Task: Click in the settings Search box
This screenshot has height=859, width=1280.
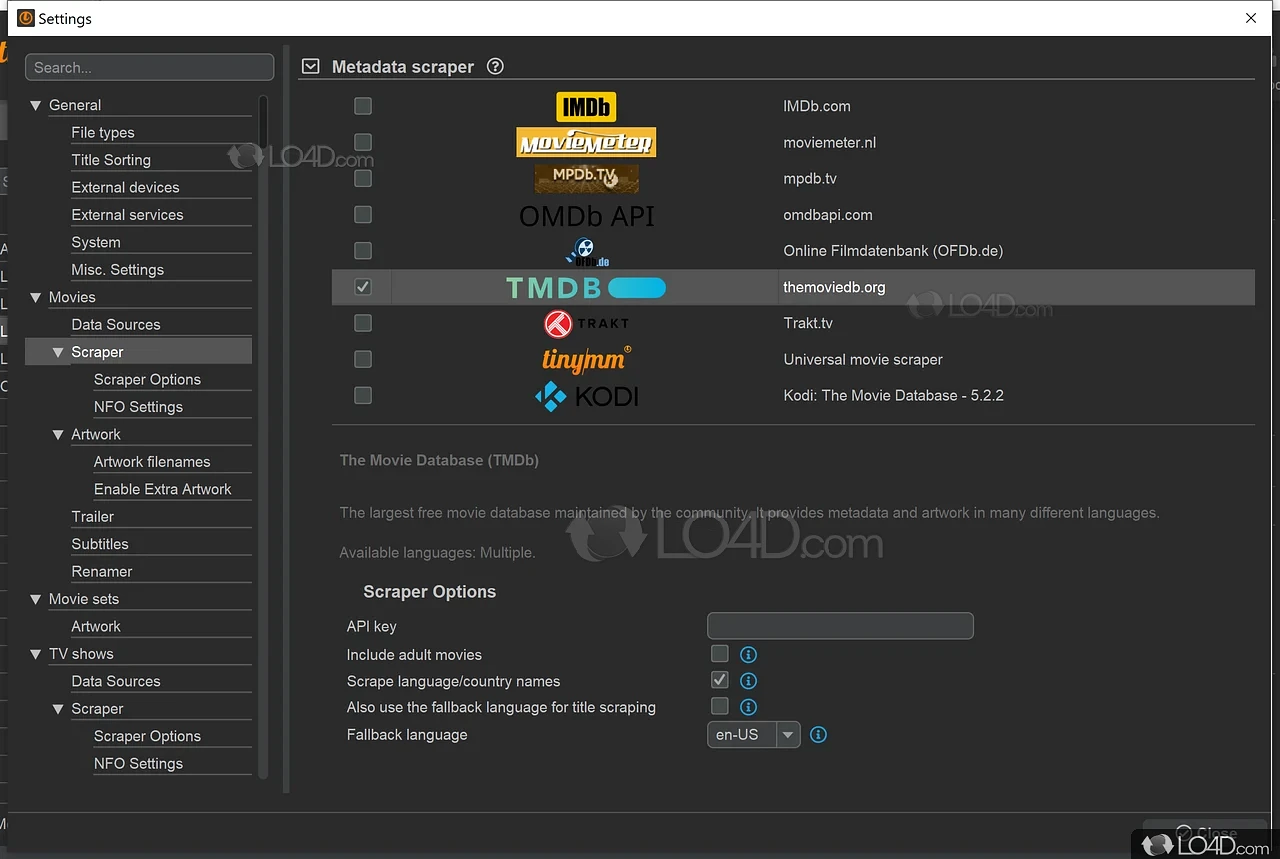Action: coord(149,68)
